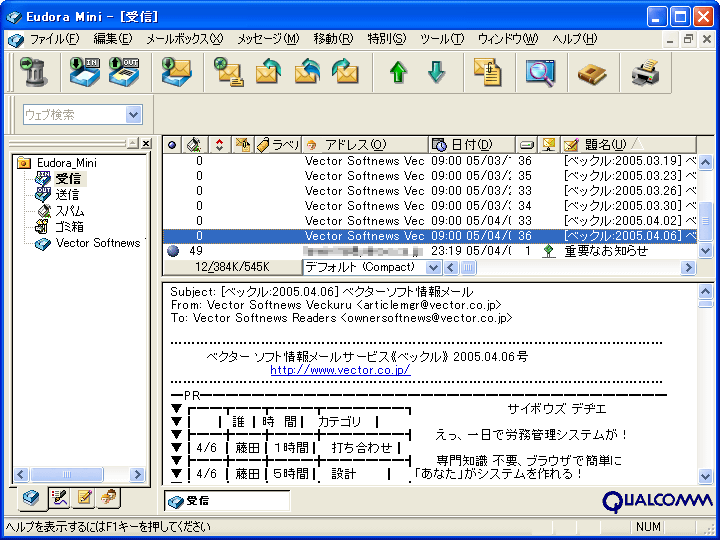Sort by 題名(U) column header

point(629,145)
